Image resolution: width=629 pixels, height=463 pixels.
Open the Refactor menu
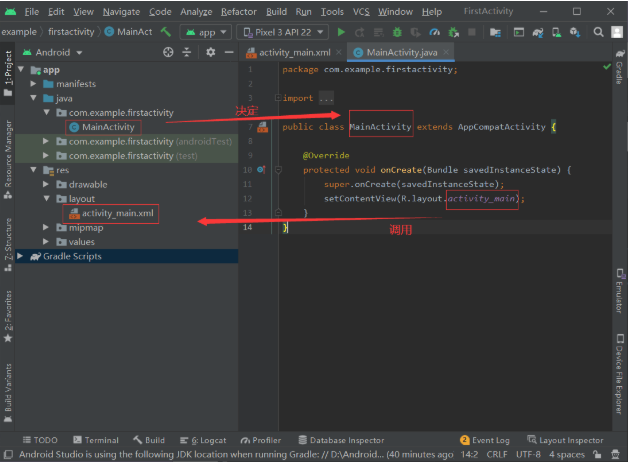pos(239,12)
